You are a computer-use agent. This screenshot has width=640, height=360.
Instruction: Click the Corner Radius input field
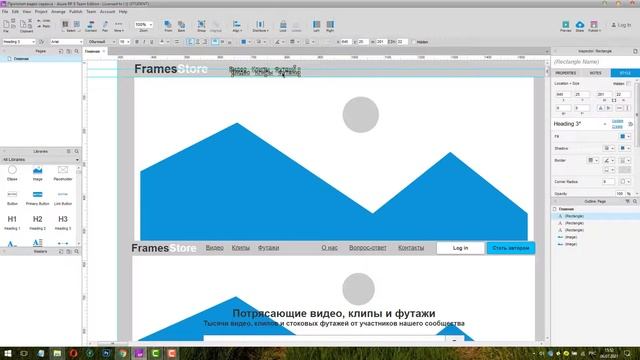coord(608,181)
